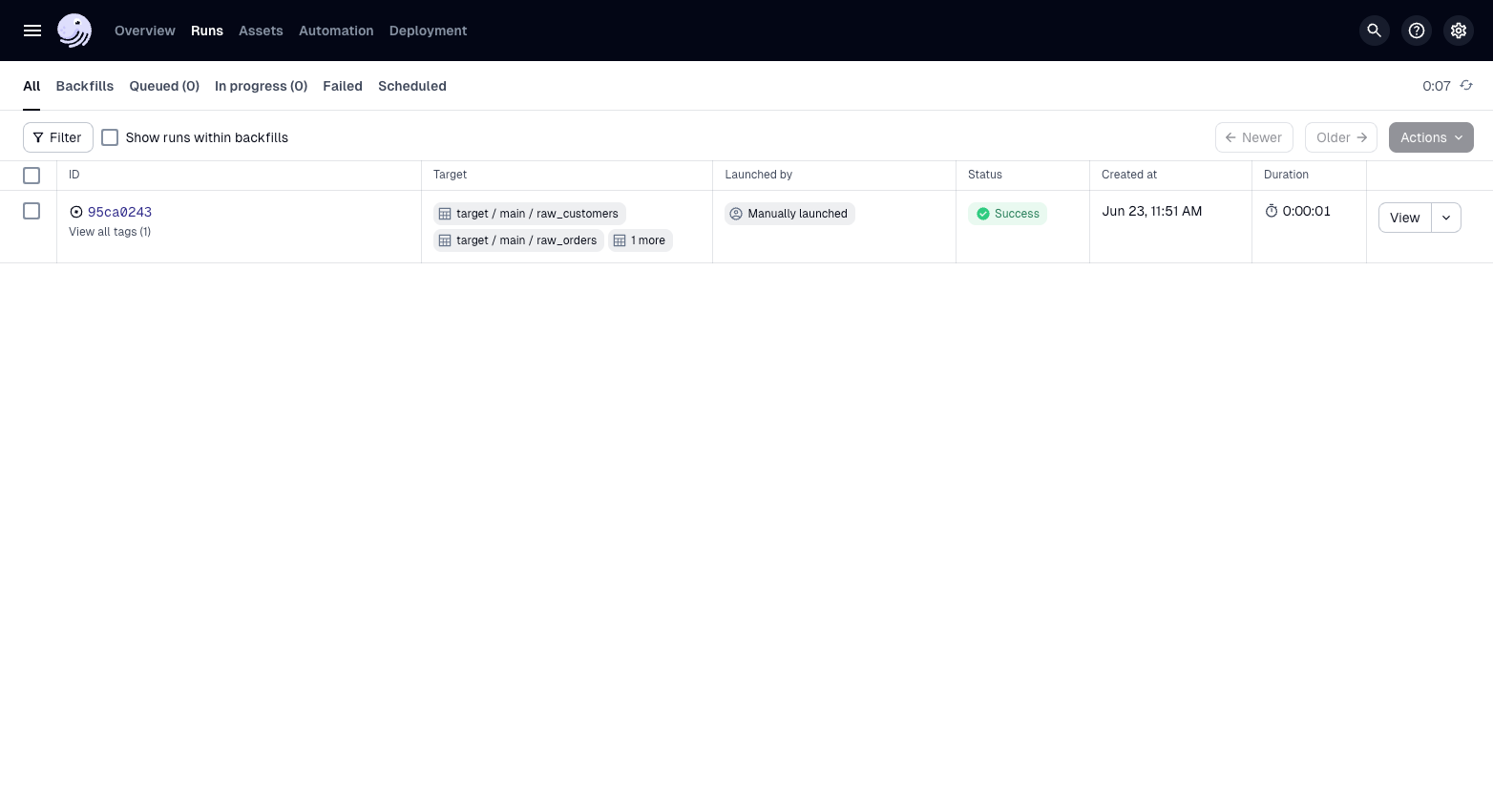This screenshot has width=1493, height=812.
Task: Open run 95ca0243 link
Action: pos(119,212)
